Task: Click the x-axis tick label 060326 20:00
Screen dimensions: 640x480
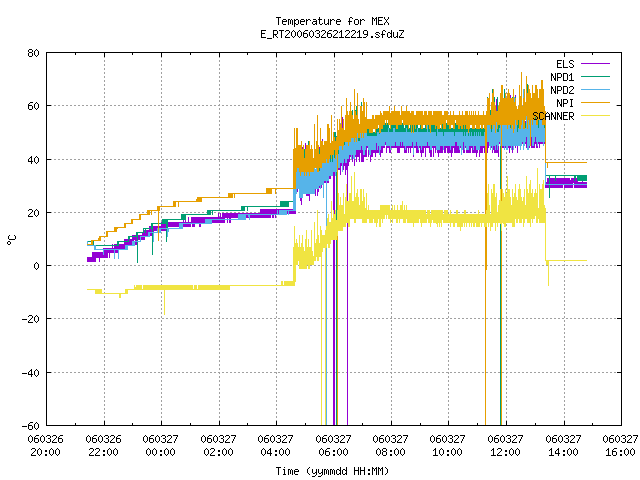Action: [x=46, y=446]
